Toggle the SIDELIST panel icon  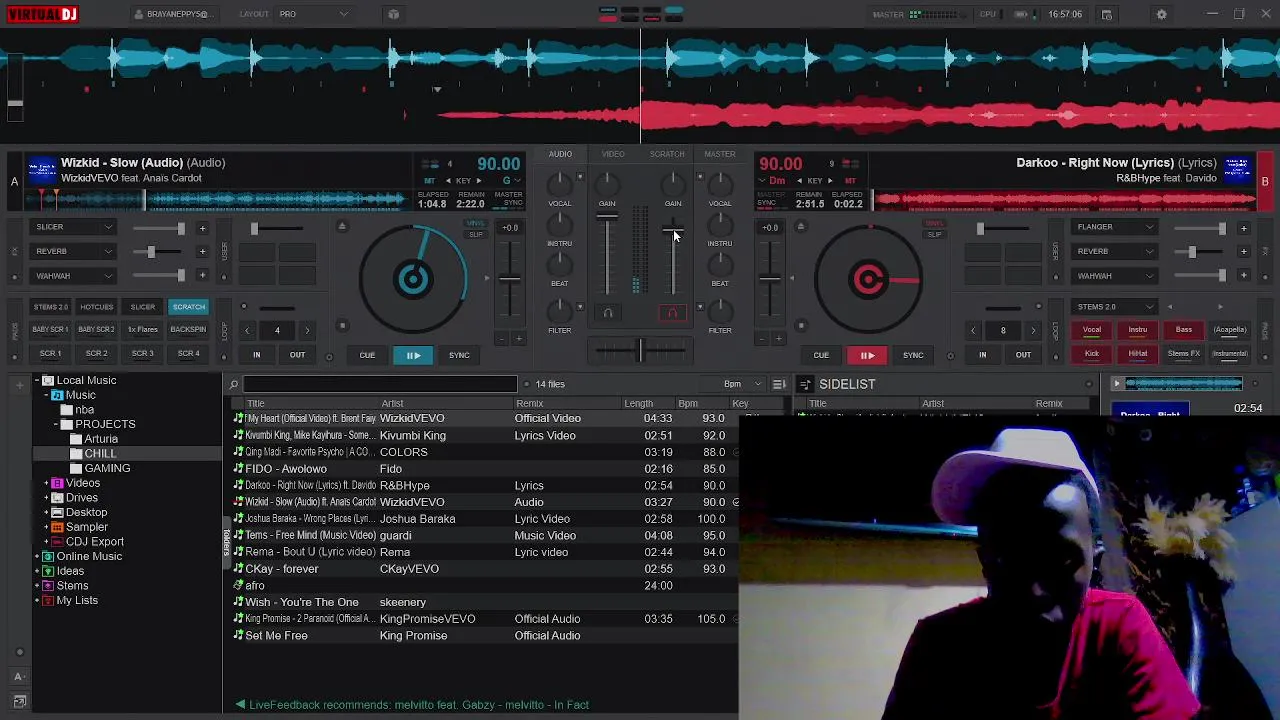pyautogui.click(x=805, y=384)
